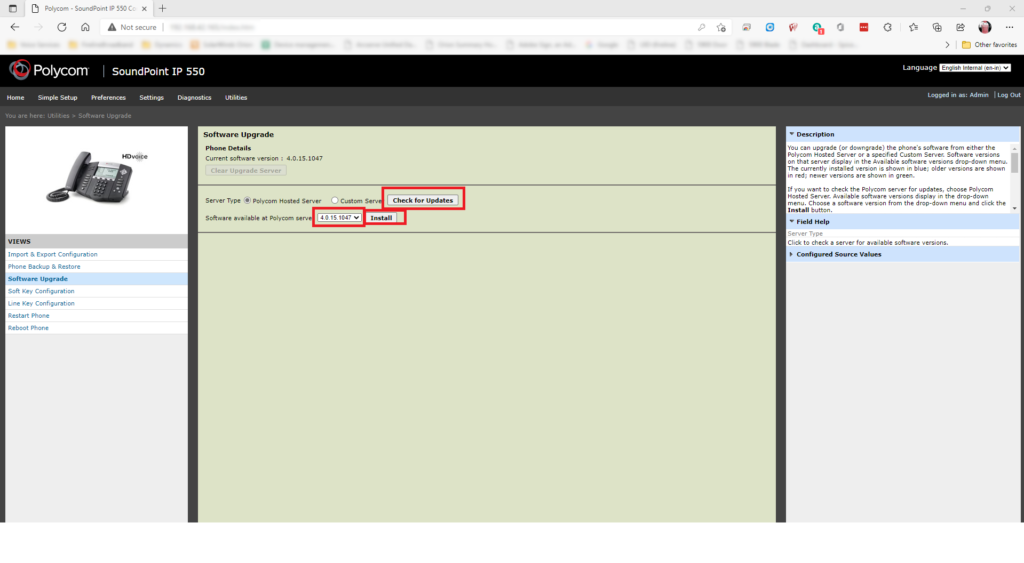
Task: Click the Share icon in the browser toolbar
Action: tap(961, 27)
